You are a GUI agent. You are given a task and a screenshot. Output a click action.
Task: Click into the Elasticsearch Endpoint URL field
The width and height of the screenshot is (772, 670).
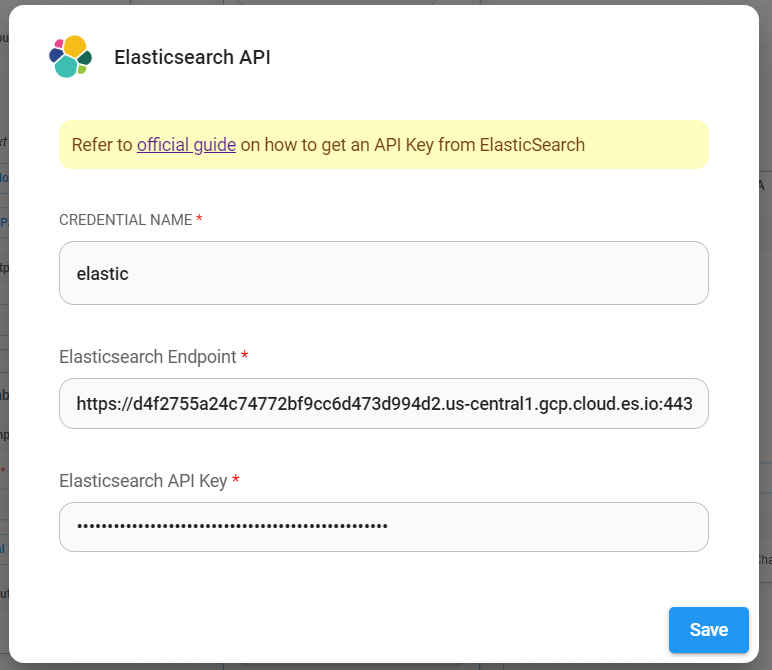(x=384, y=403)
